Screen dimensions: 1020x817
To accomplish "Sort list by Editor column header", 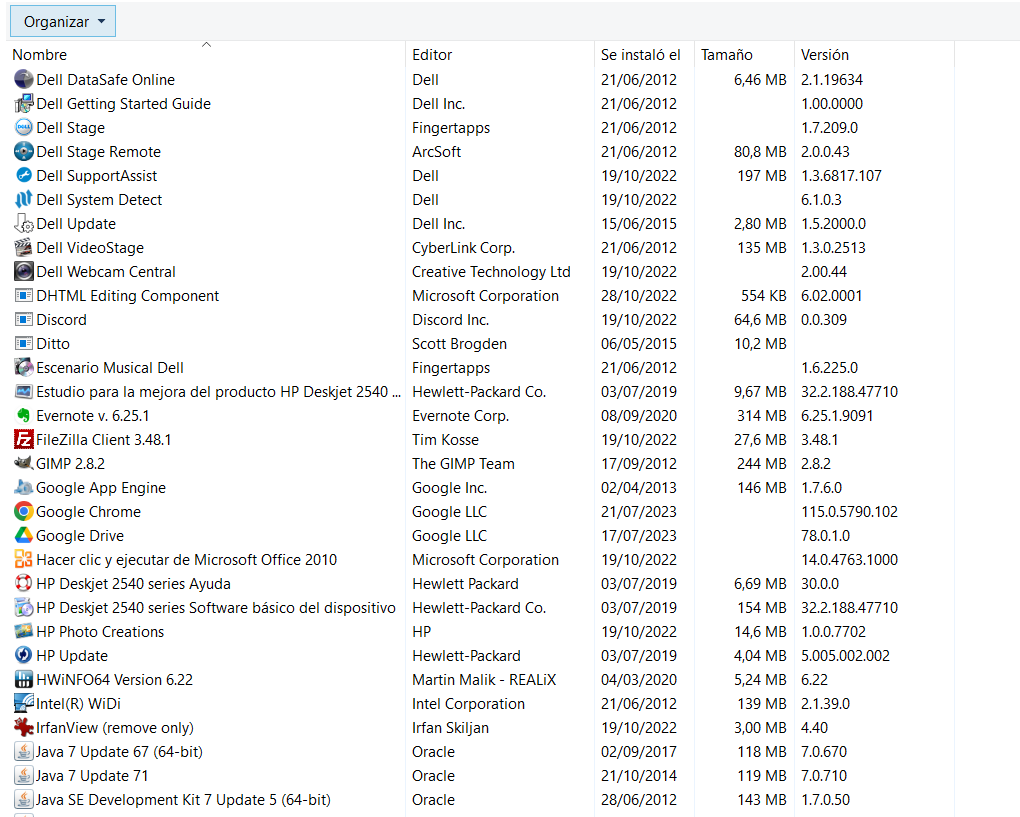I will pos(432,55).
